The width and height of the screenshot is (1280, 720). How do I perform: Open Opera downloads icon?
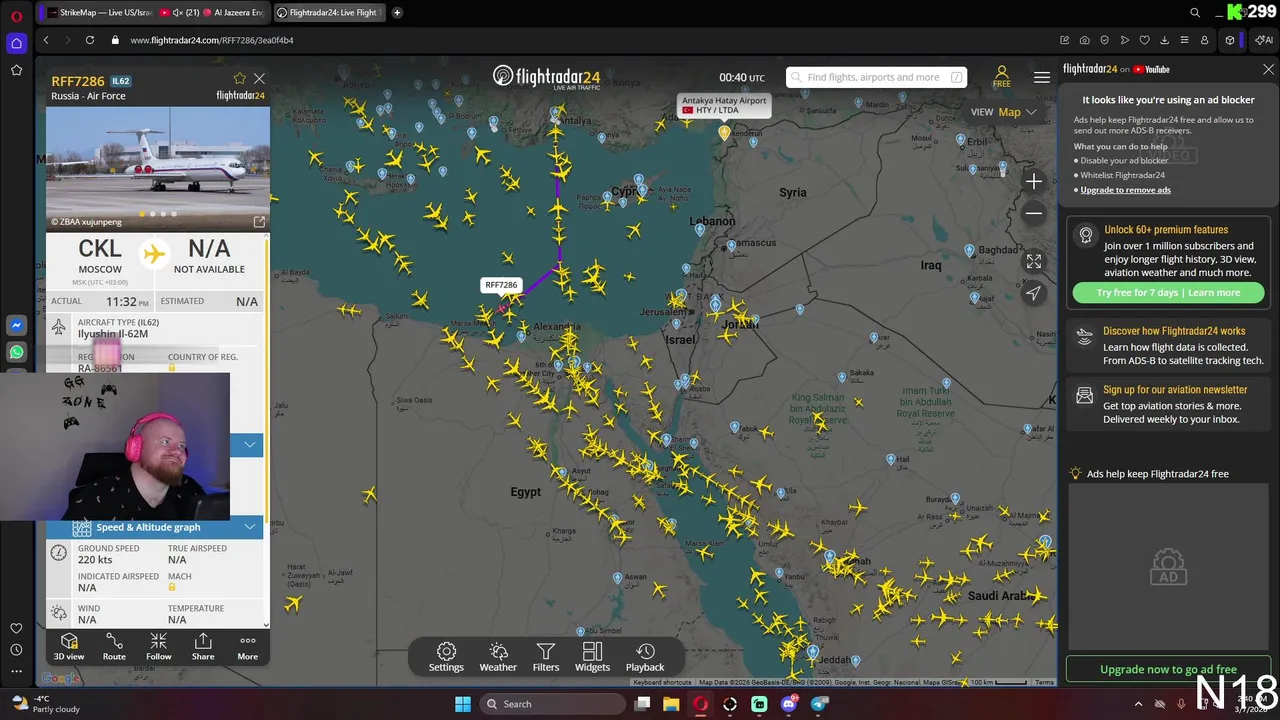pyautogui.click(x=1164, y=40)
